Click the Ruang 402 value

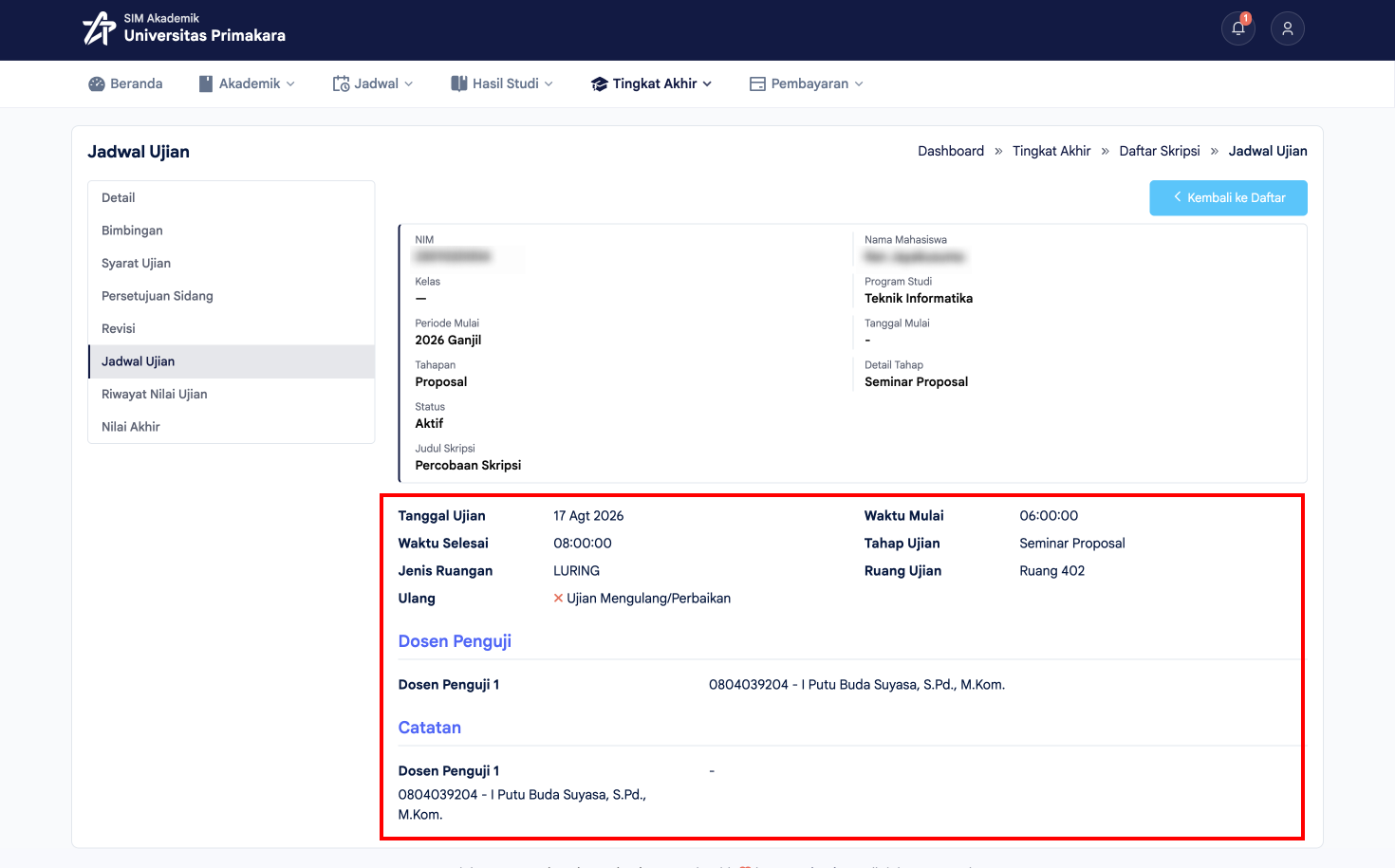(x=1052, y=571)
